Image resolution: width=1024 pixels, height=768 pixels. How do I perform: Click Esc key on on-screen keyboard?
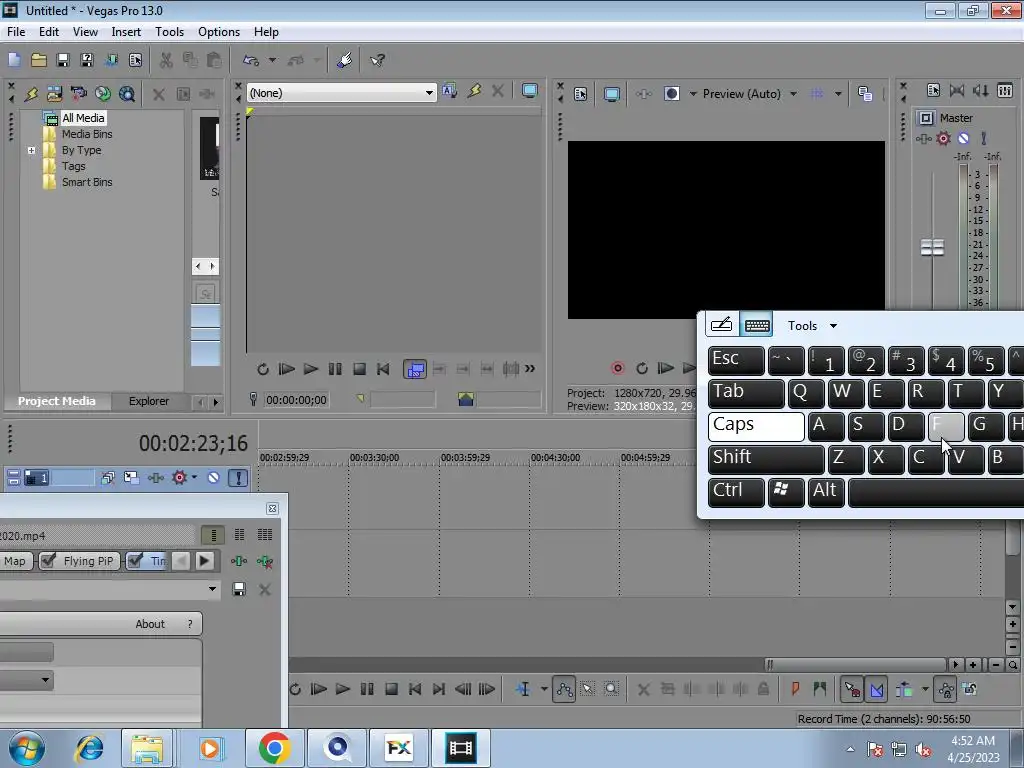(736, 360)
